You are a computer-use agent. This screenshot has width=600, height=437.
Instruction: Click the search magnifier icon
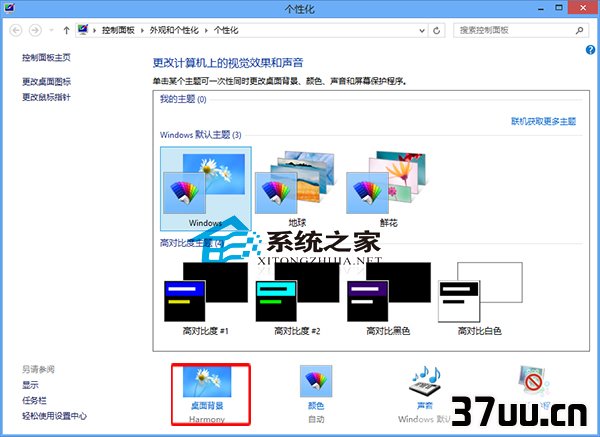[x=580, y=30]
